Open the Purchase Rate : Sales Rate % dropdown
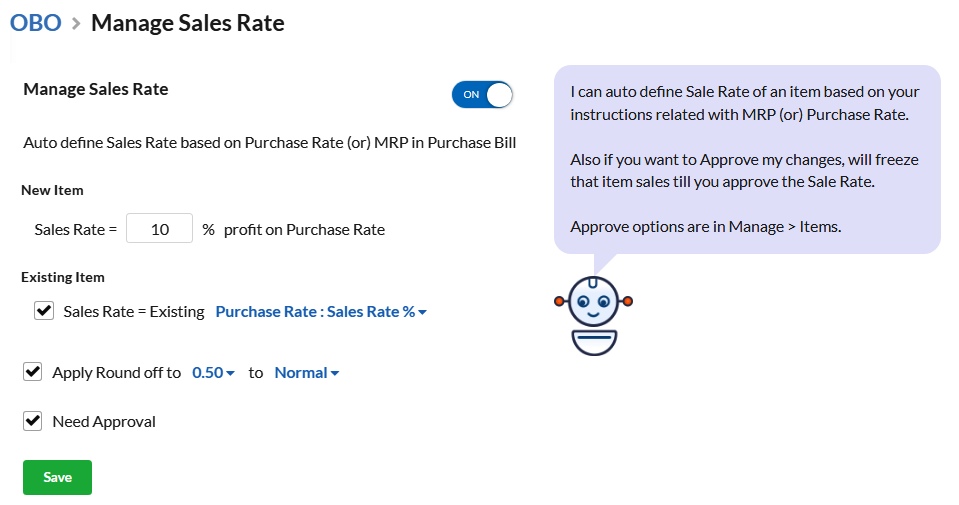This screenshot has width=959, height=505. click(321, 312)
